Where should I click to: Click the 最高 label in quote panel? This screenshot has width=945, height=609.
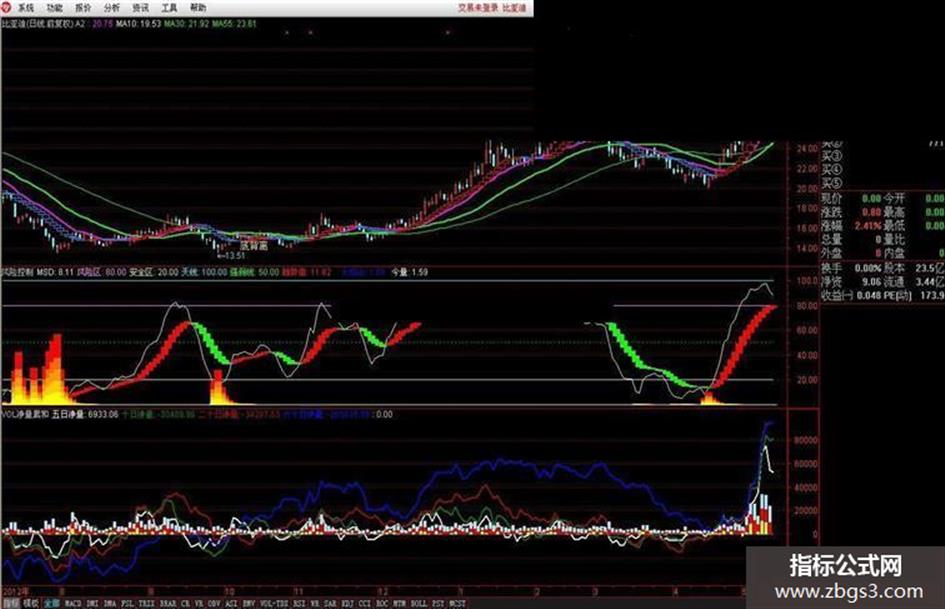(894, 212)
